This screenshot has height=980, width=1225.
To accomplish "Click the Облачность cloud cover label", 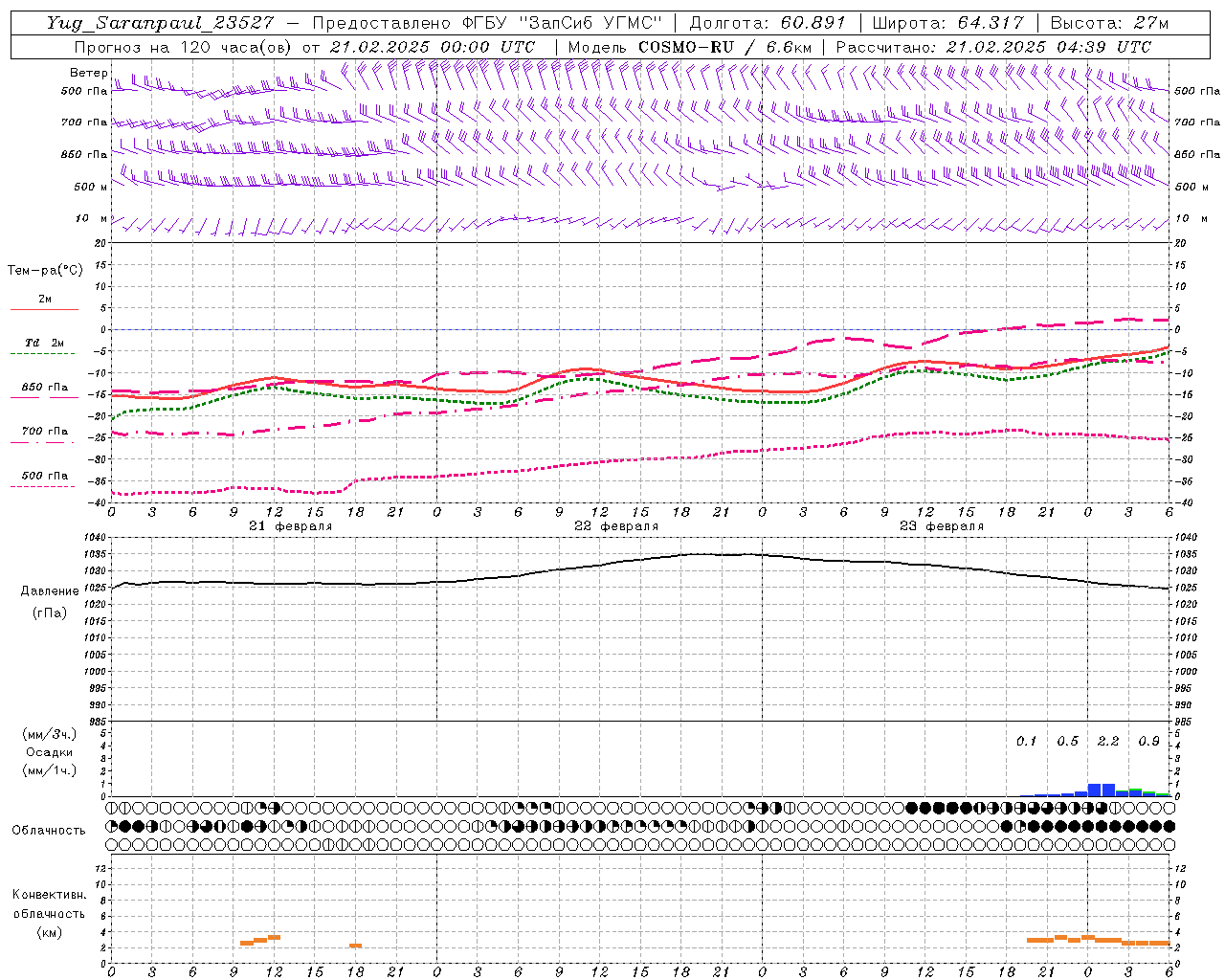I will point(49,830).
